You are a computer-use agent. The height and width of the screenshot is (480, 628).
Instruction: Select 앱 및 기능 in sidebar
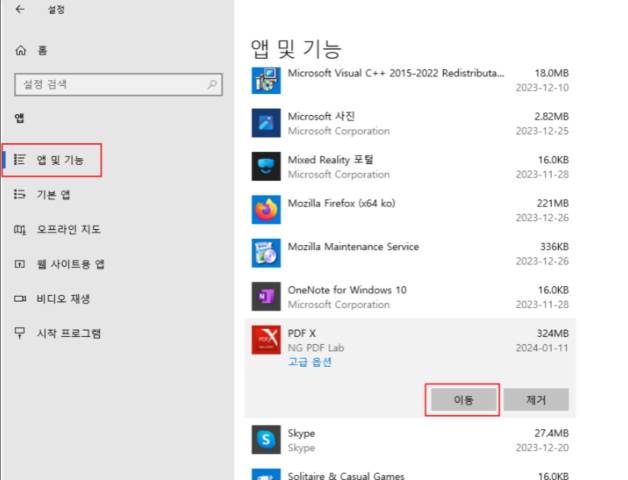click(x=60, y=160)
